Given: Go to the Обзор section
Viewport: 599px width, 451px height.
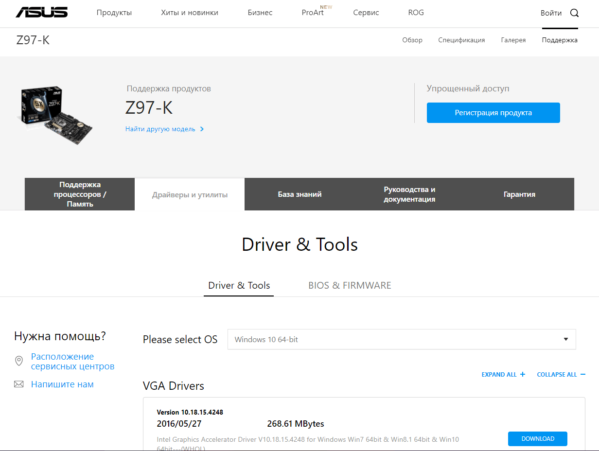Looking at the screenshot, I should 412,40.
